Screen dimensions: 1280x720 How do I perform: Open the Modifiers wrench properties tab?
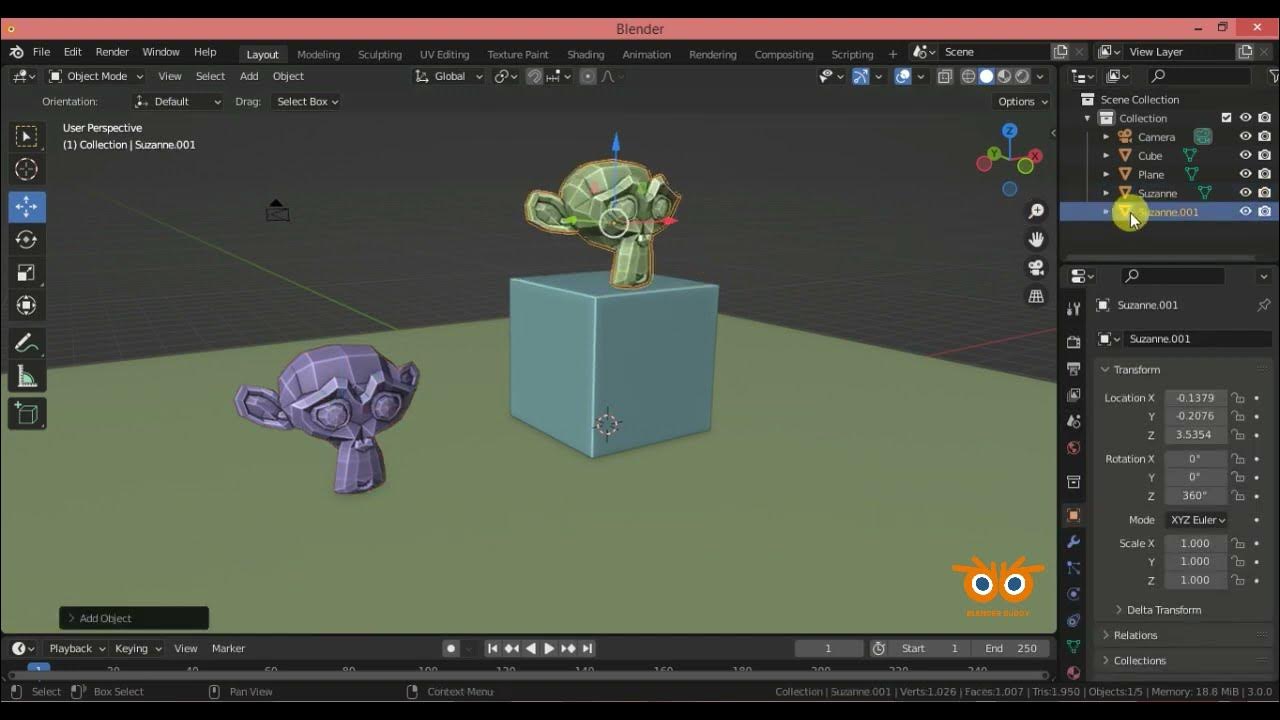click(1074, 542)
